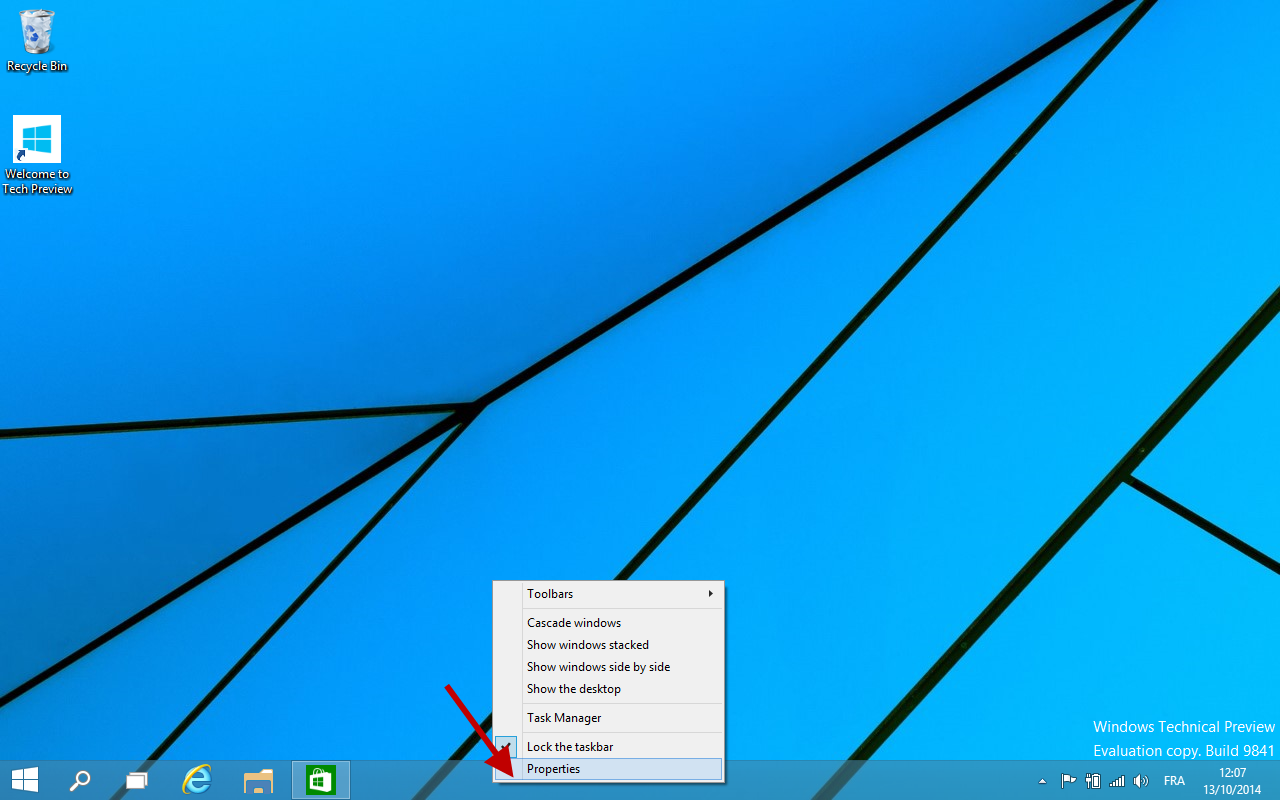Choose Cascade windows

click(609, 623)
